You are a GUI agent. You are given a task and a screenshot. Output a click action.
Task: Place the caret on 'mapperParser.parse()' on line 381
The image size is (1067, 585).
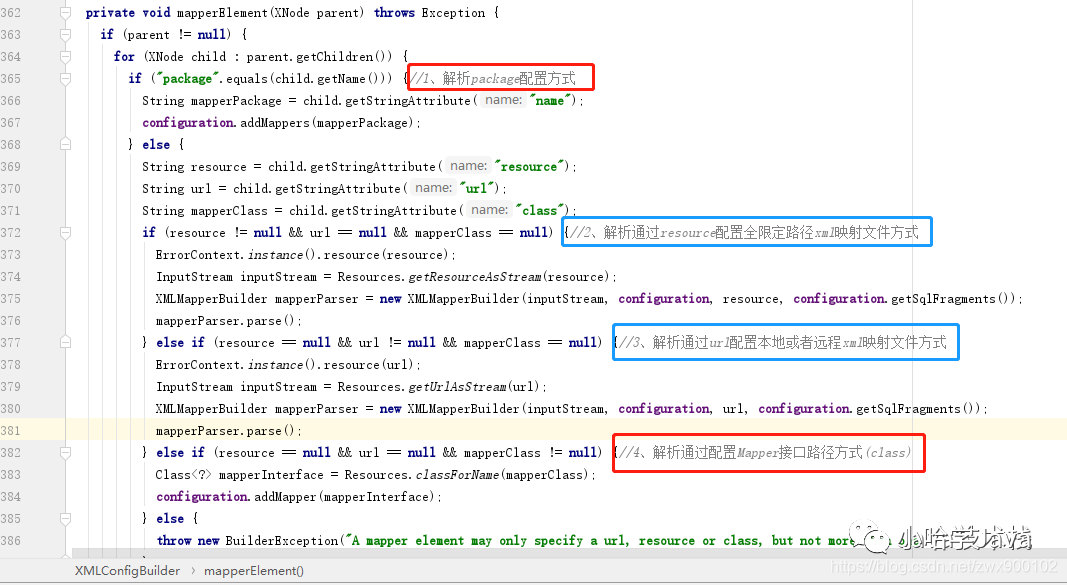tap(226, 431)
